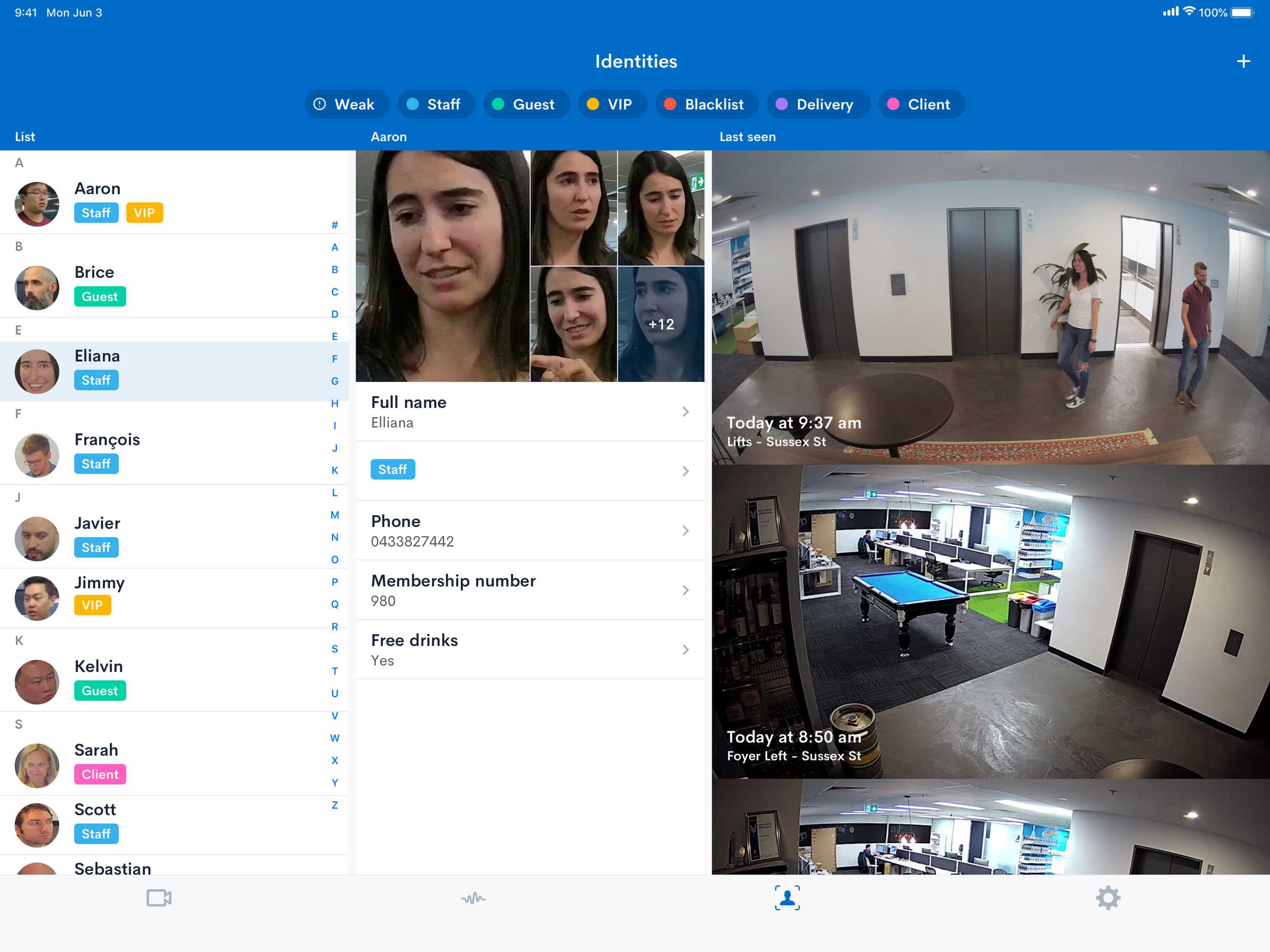Show the +12 more face photos

pyautogui.click(x=661, y=324)
